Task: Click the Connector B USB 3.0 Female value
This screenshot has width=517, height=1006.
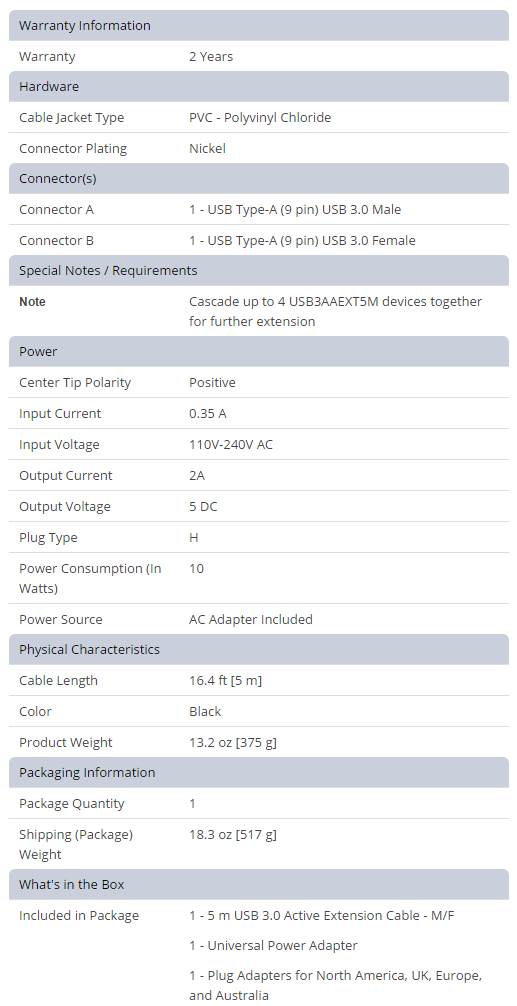Action: point(302,241)
